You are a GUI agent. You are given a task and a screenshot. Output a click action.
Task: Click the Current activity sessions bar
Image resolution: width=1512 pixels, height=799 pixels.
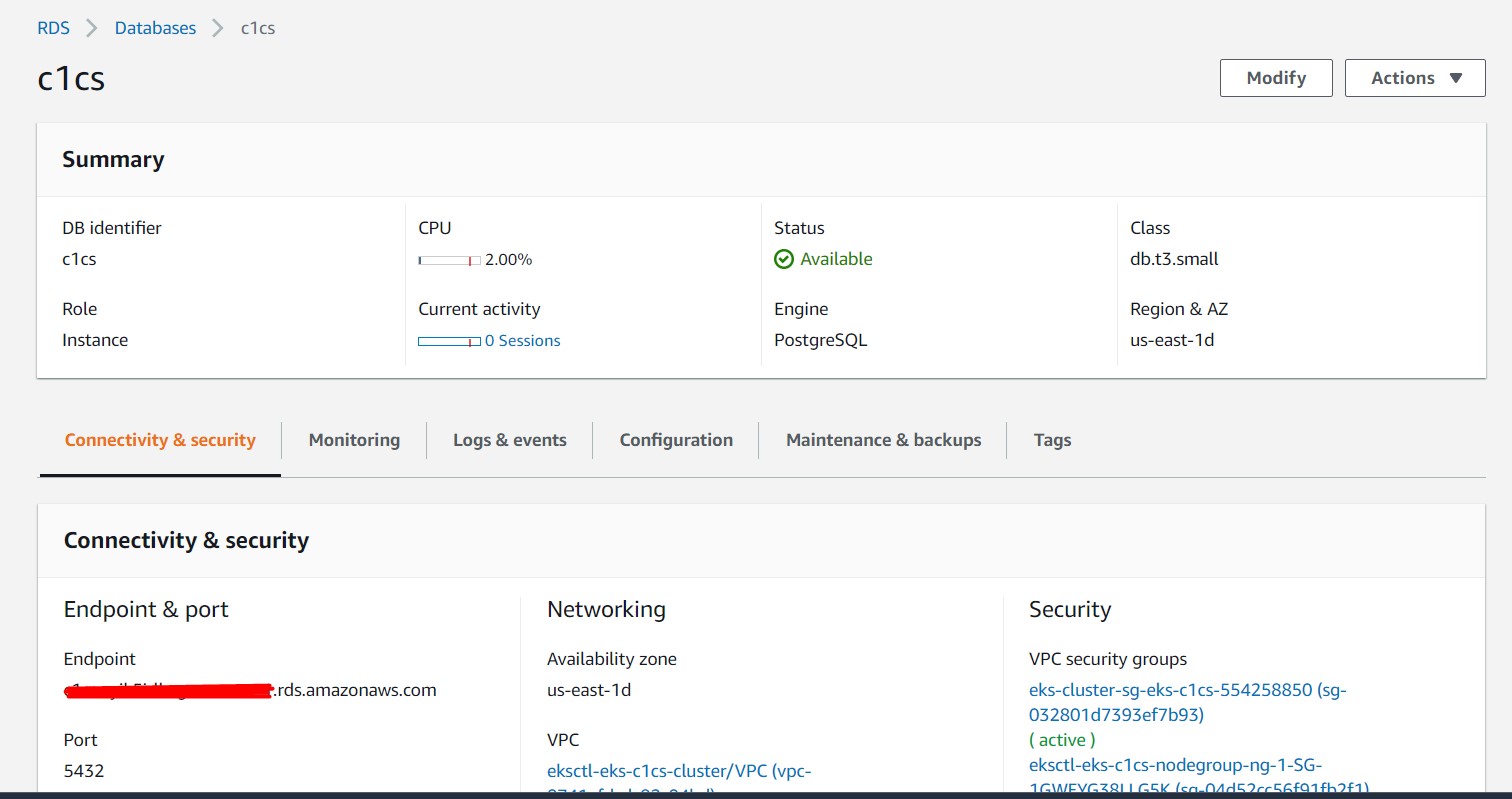[449, 341]
